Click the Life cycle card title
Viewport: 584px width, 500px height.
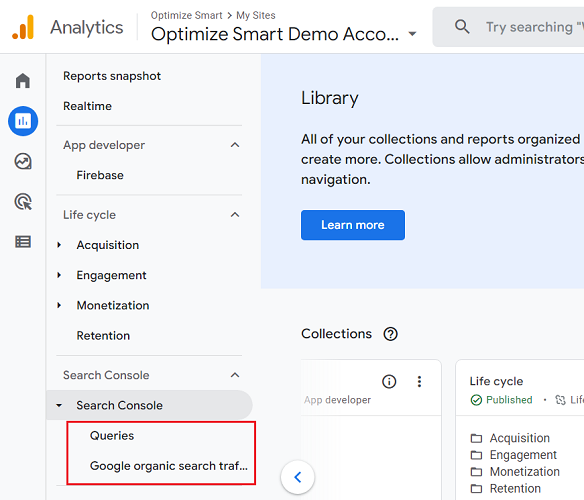click(496, 381)
